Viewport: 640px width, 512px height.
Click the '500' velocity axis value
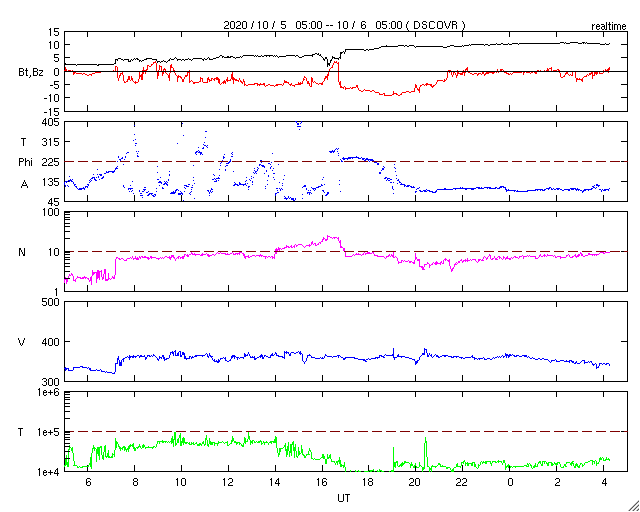51,302
